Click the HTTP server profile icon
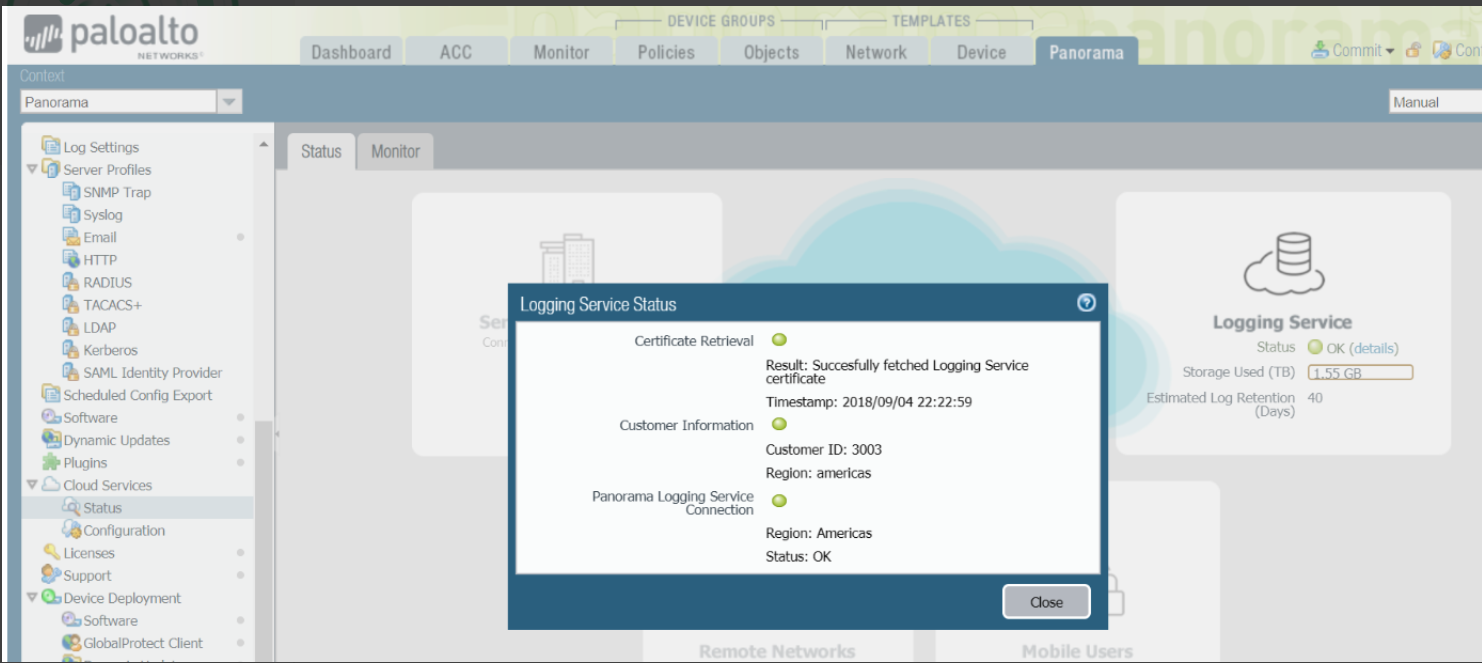1482x663 pixels. tap(71, 259)
